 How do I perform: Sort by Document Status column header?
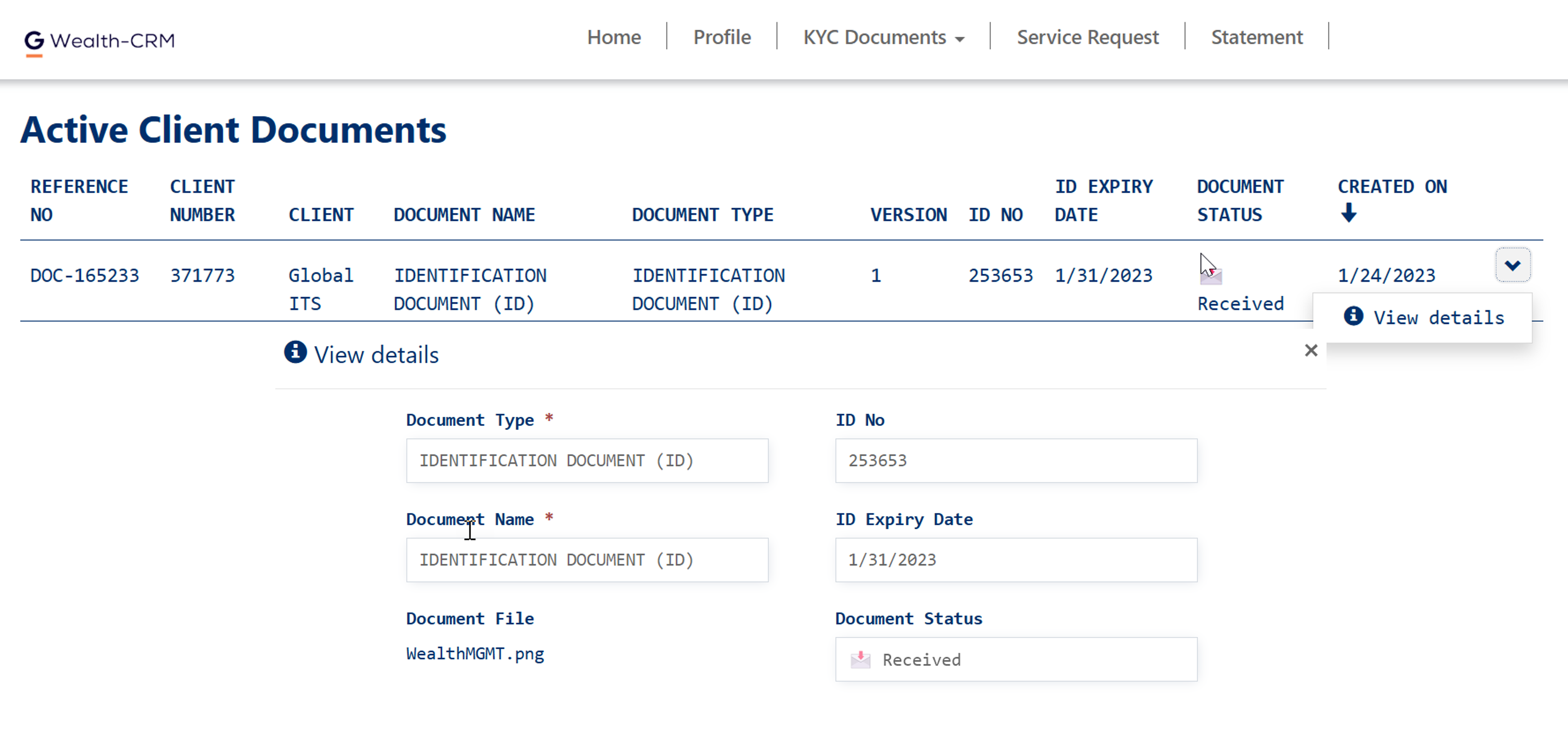click(1240, 200)
